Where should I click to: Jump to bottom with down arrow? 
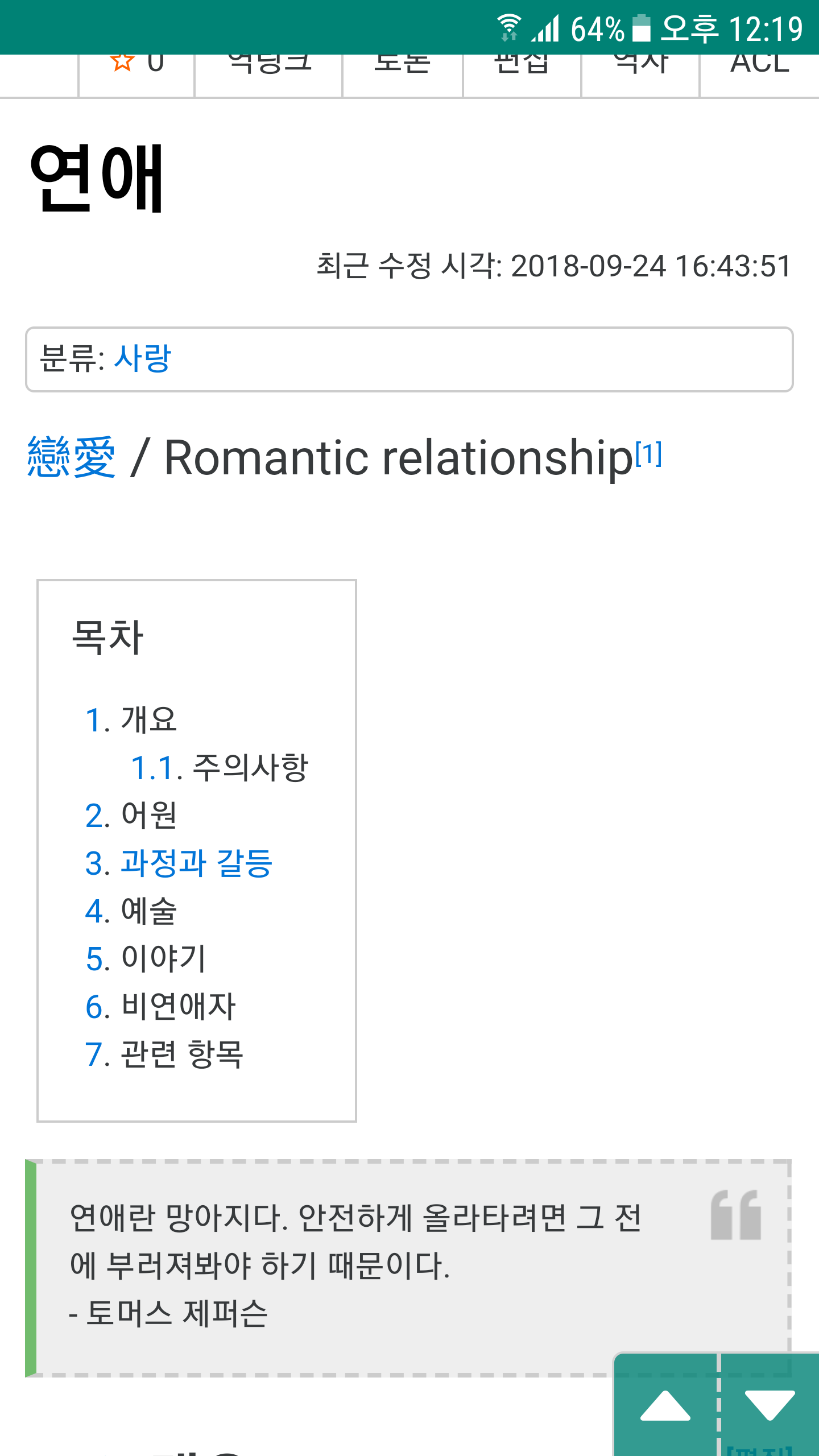point(770,1406)
